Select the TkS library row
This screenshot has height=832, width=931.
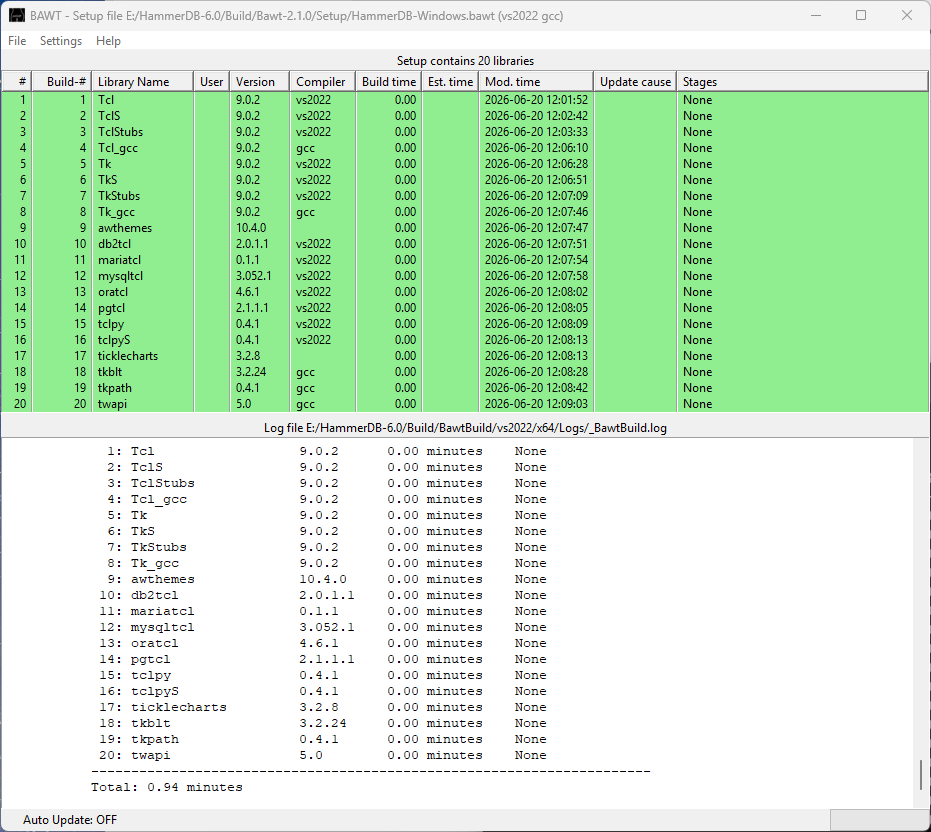pyautogui.click(x=465, y=180)
